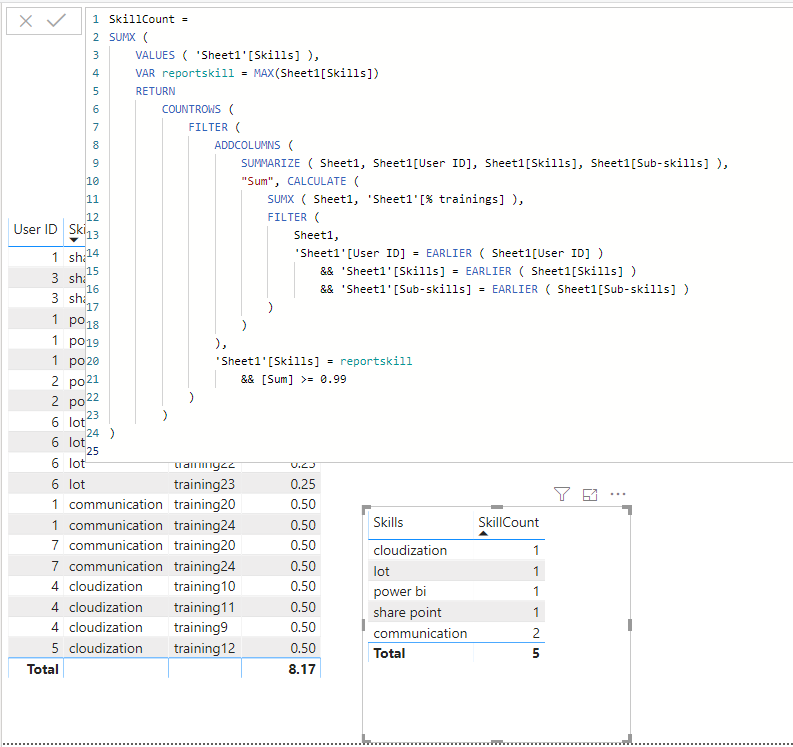Click the RETURN keyword in the formula
Screen dimensions: 793x747
(x=155, y=91)
